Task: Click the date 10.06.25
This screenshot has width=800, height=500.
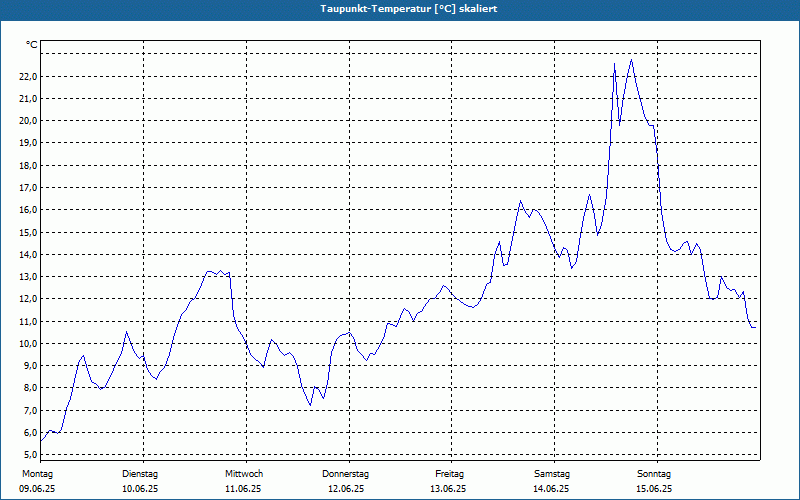Action: pyautogui.click(x=140, y=489)
